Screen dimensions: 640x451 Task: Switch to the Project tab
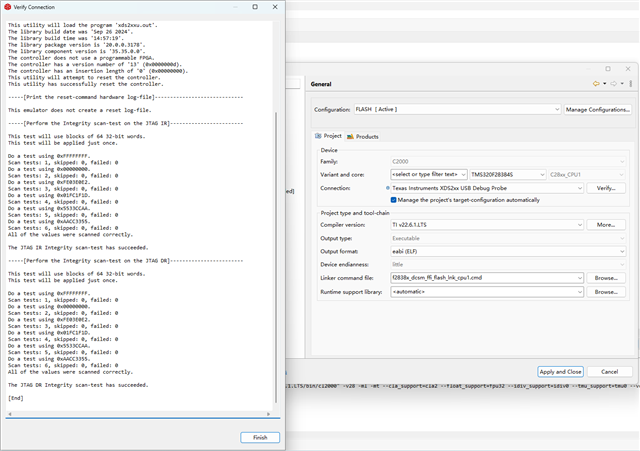[x=328, y=136]
